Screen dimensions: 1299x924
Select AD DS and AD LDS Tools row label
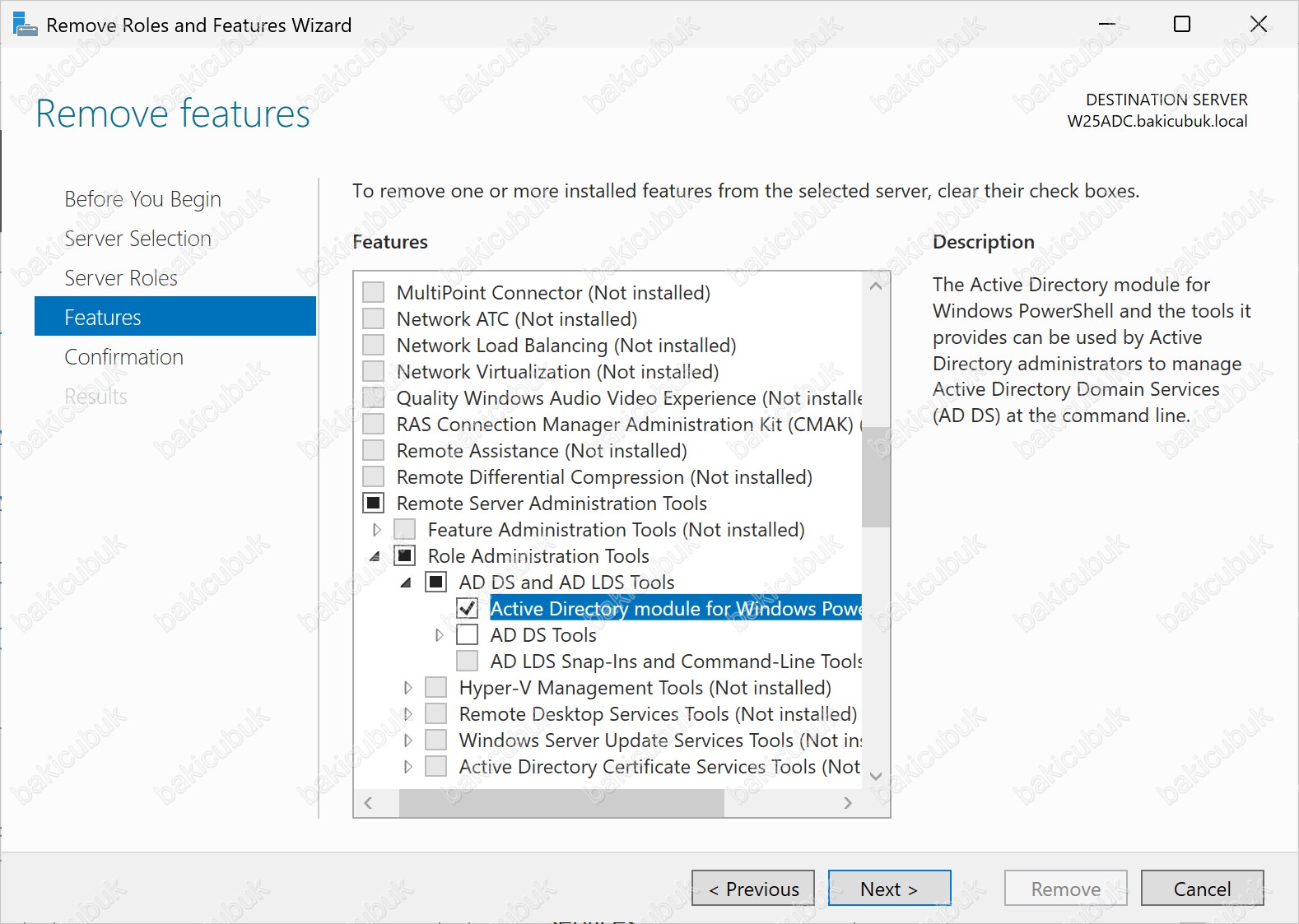[566, 583]
